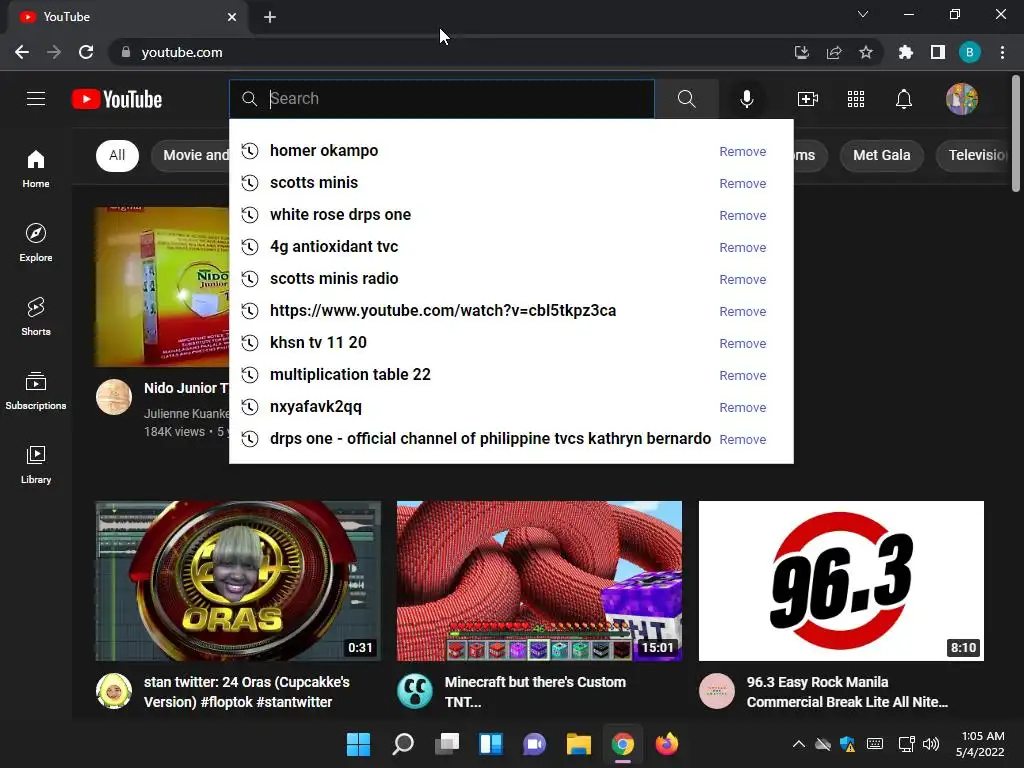Open the volume control in system tray
This screenshot has width=1024, height=768.
click(x=931, y=744)
